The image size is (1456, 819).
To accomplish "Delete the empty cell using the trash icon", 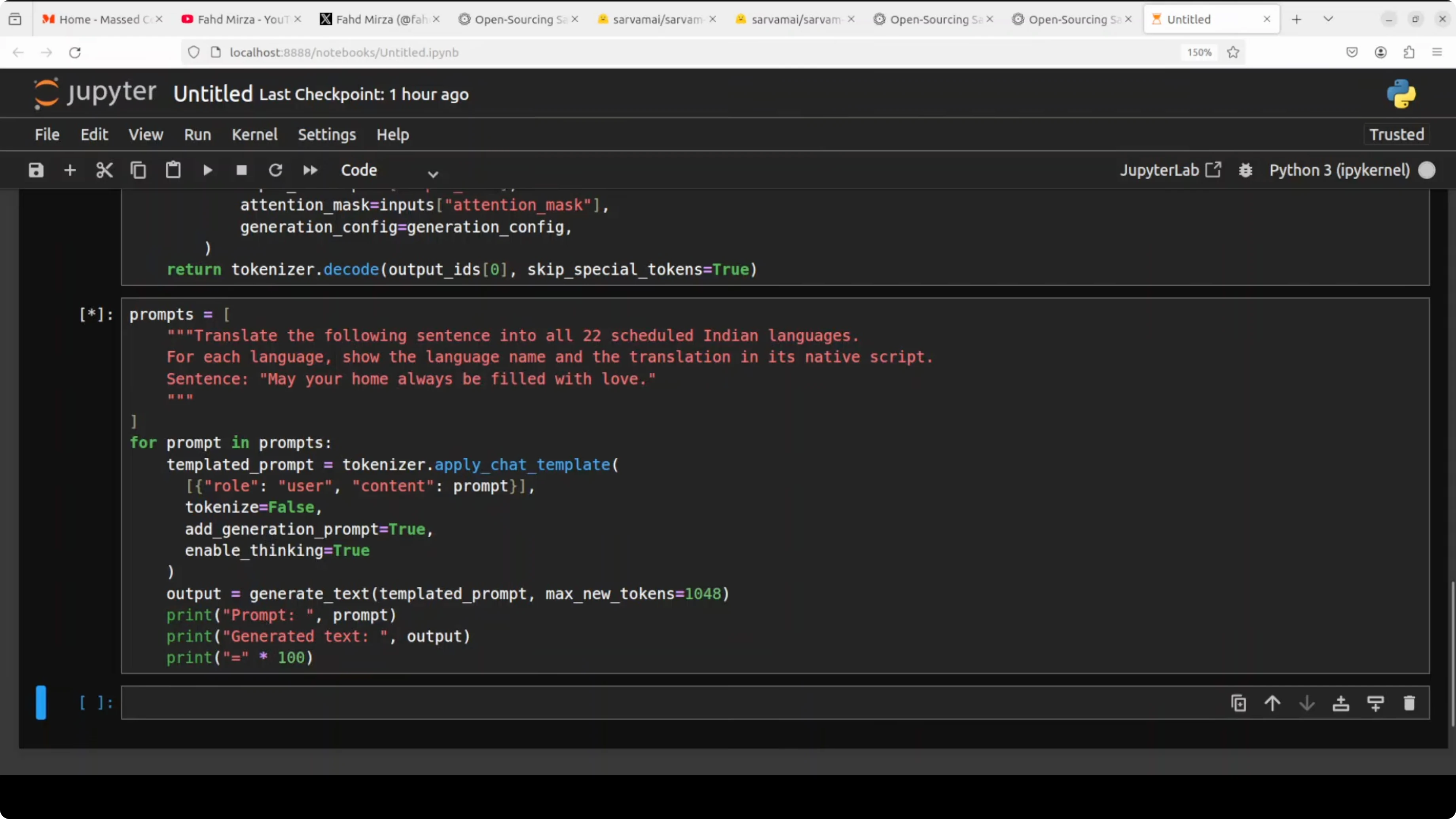I will 1409,703.
